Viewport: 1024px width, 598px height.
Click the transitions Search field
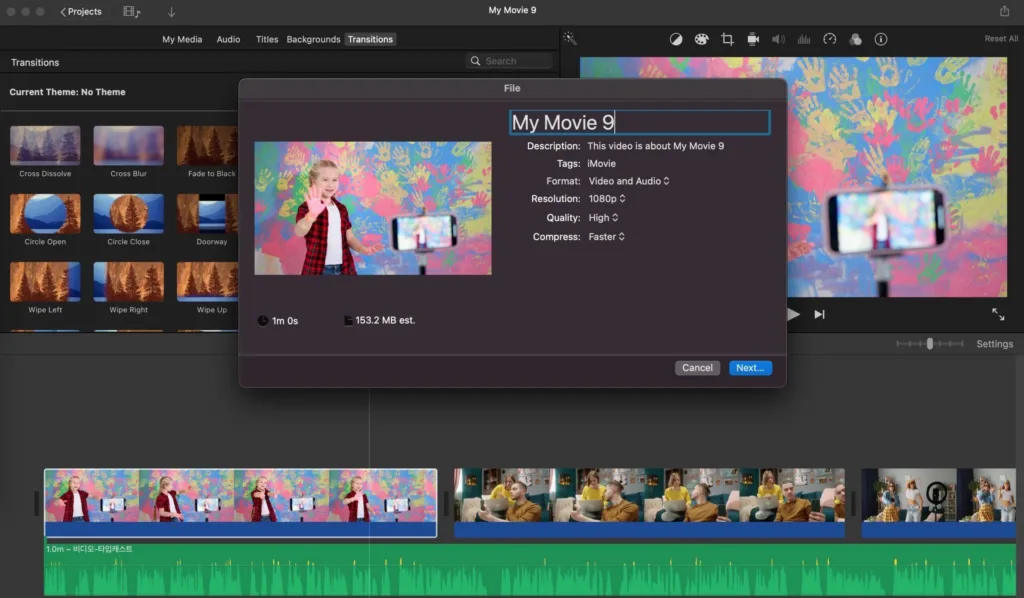click(x=509, y=61)
